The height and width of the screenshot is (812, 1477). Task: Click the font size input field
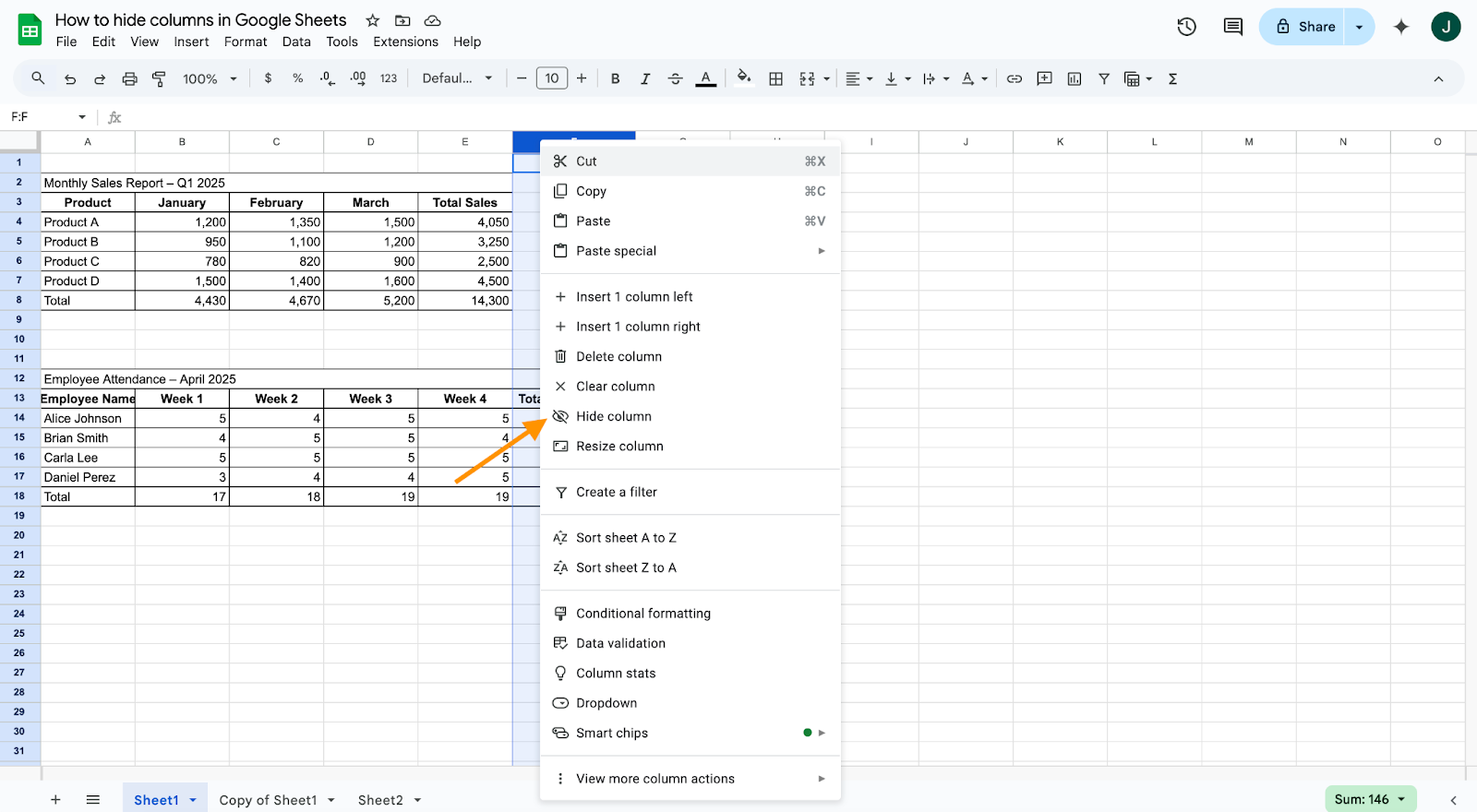point(551,79)
